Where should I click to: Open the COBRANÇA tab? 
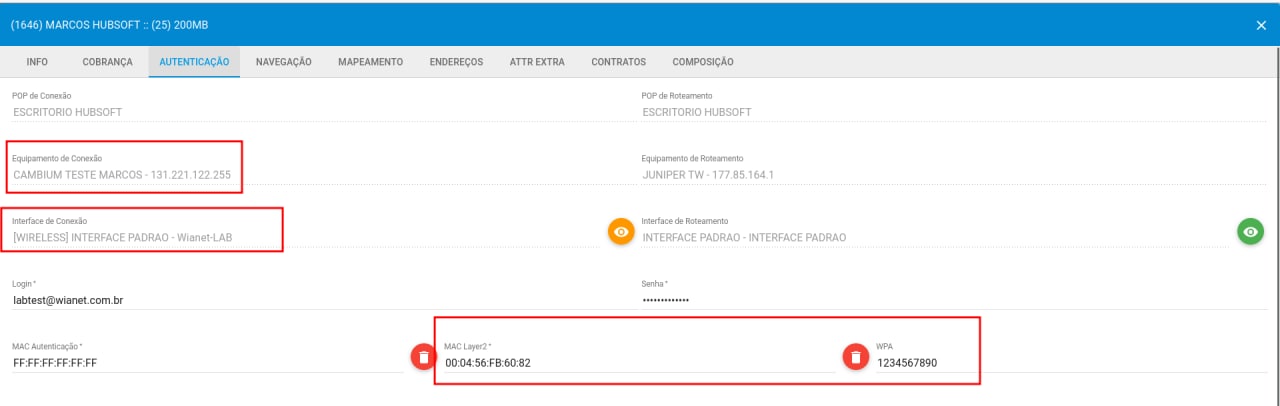(x=107, y=62)
